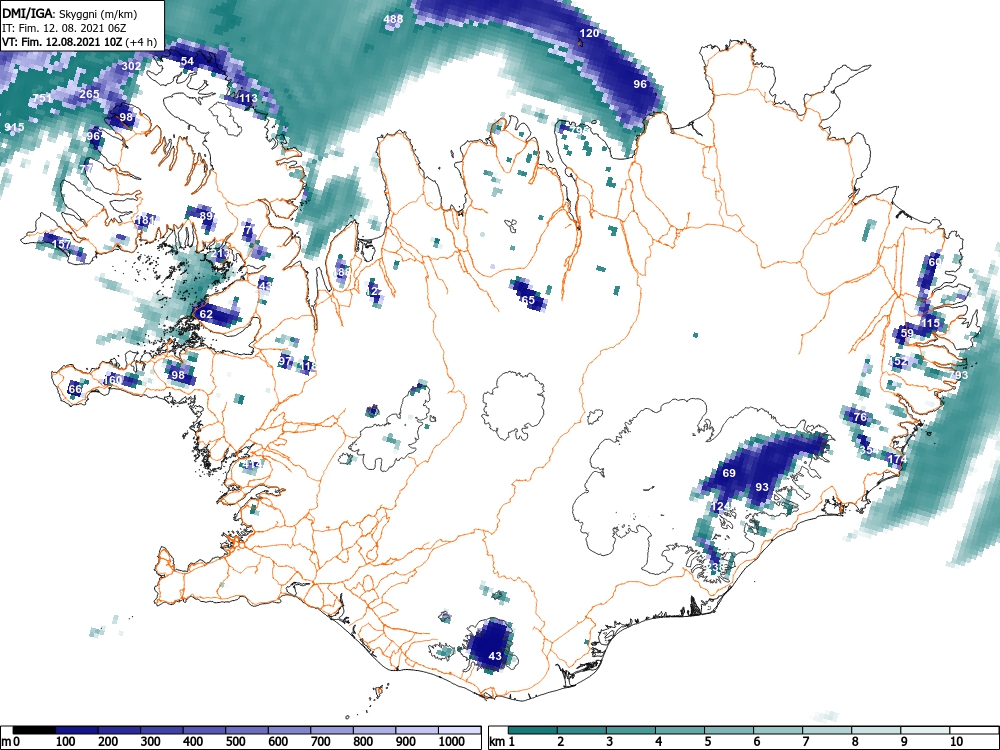Click the dark blue 100–200 m legend swatch

point(77,730)
